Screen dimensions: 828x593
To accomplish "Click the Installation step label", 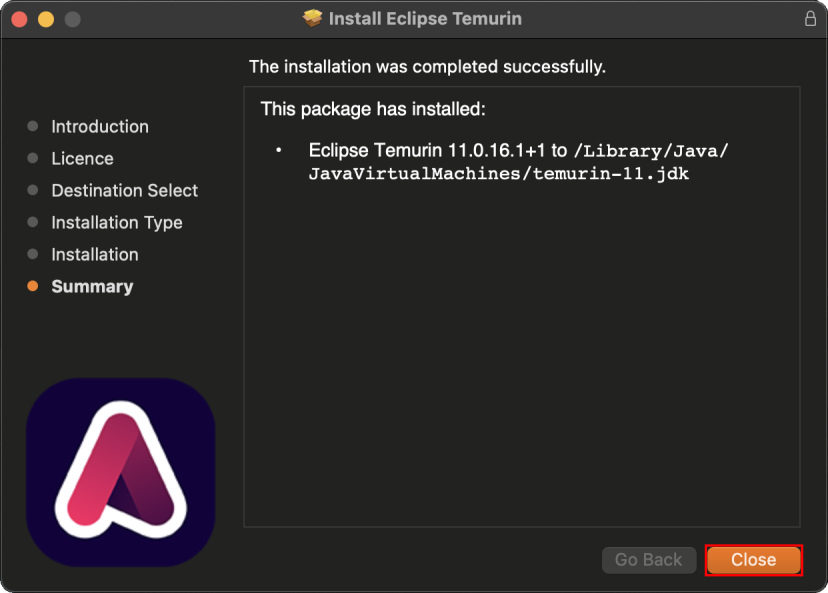I will (95, 254).
